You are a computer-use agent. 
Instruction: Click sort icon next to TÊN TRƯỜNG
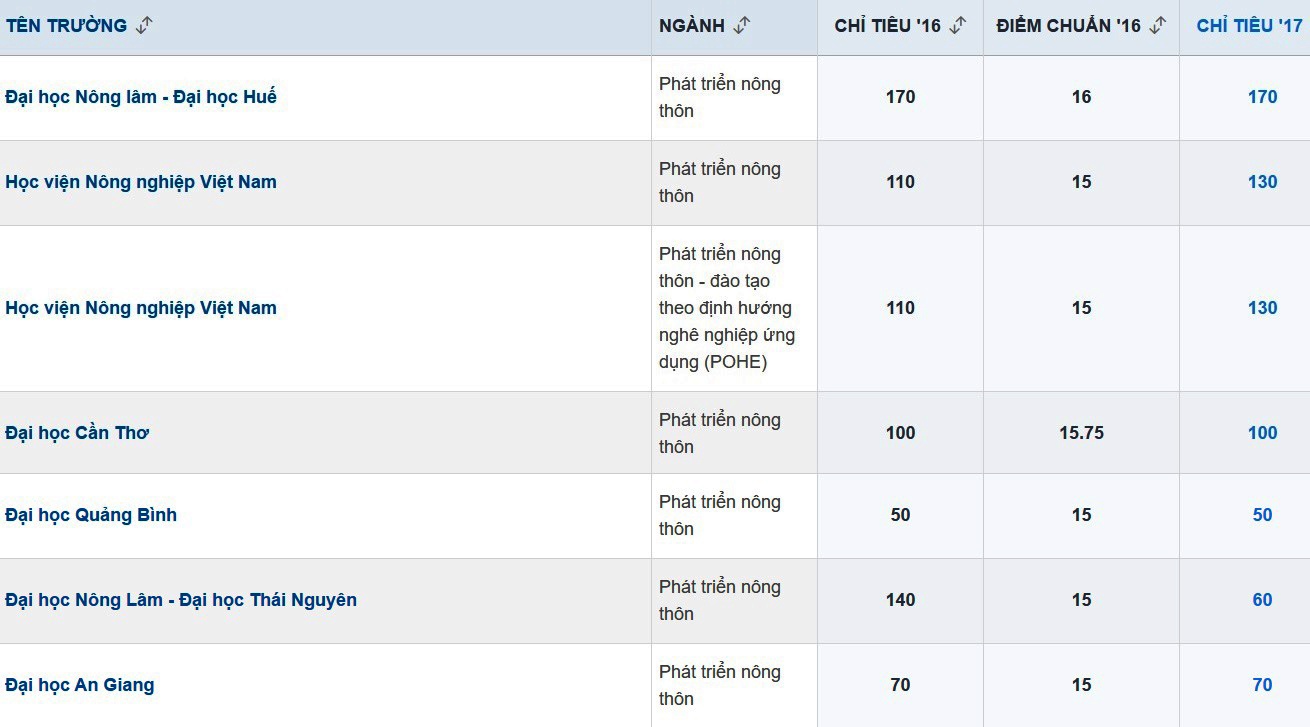[144, 26]
